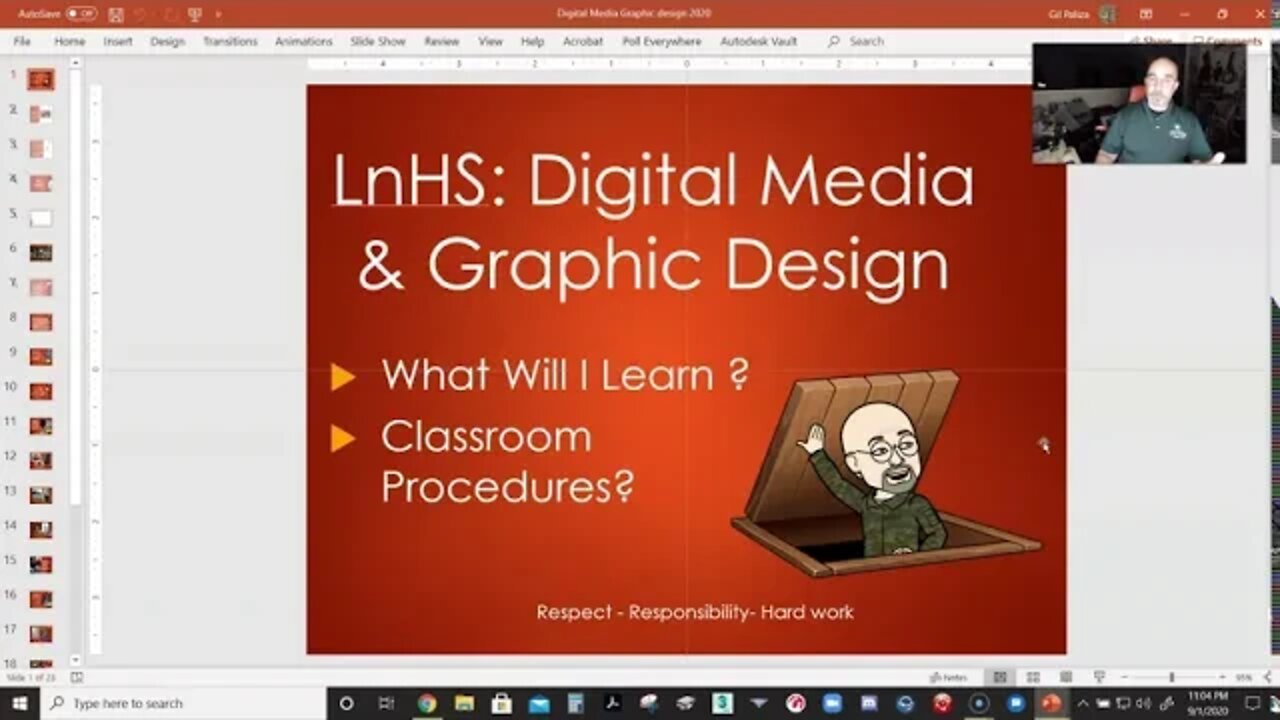The width and height of the screenshot is (1280, 720).
Task: Select slide 16 thumbnail
Action: (x=41, y=598)
